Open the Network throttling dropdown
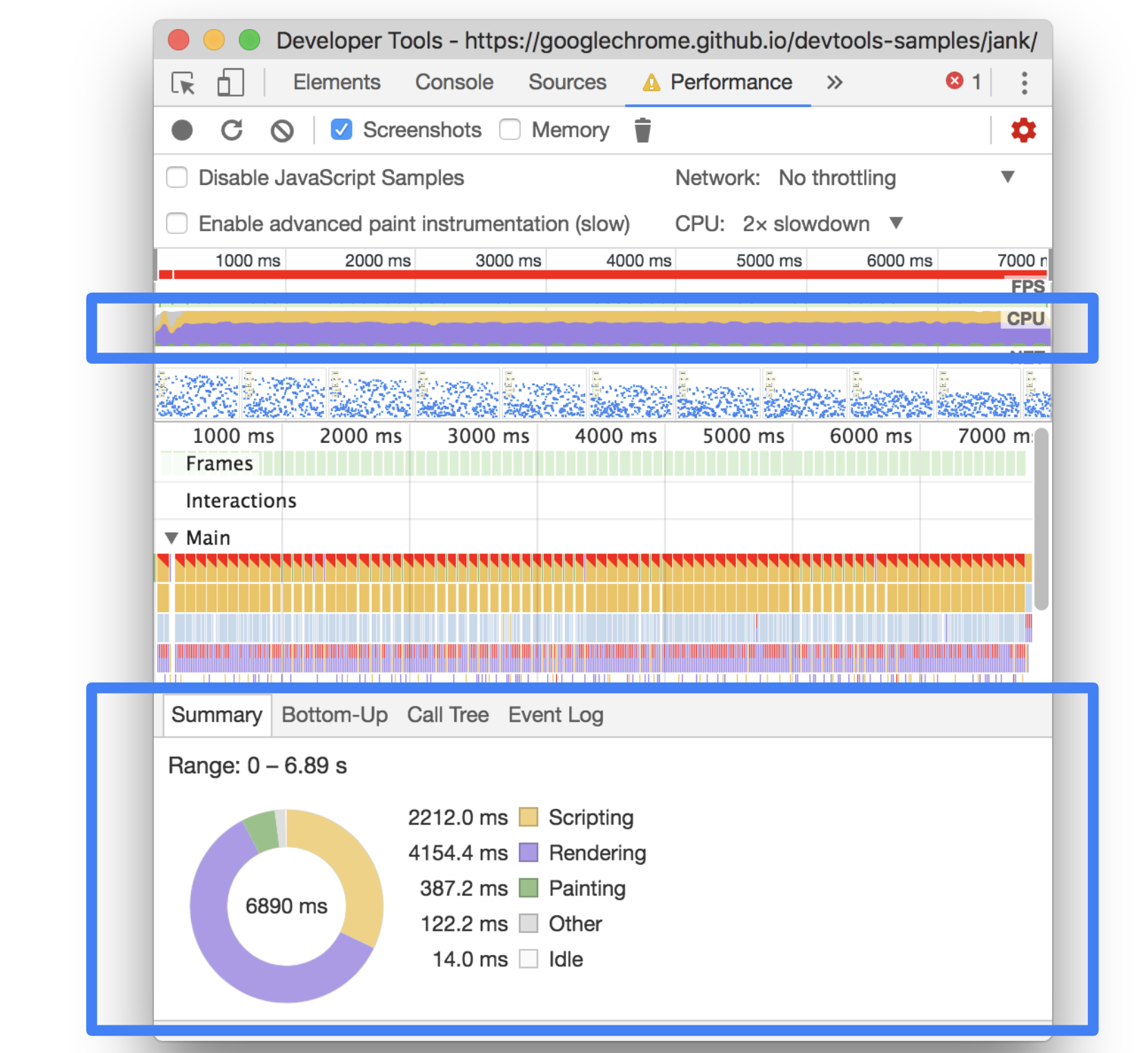 tap(896, 177)
